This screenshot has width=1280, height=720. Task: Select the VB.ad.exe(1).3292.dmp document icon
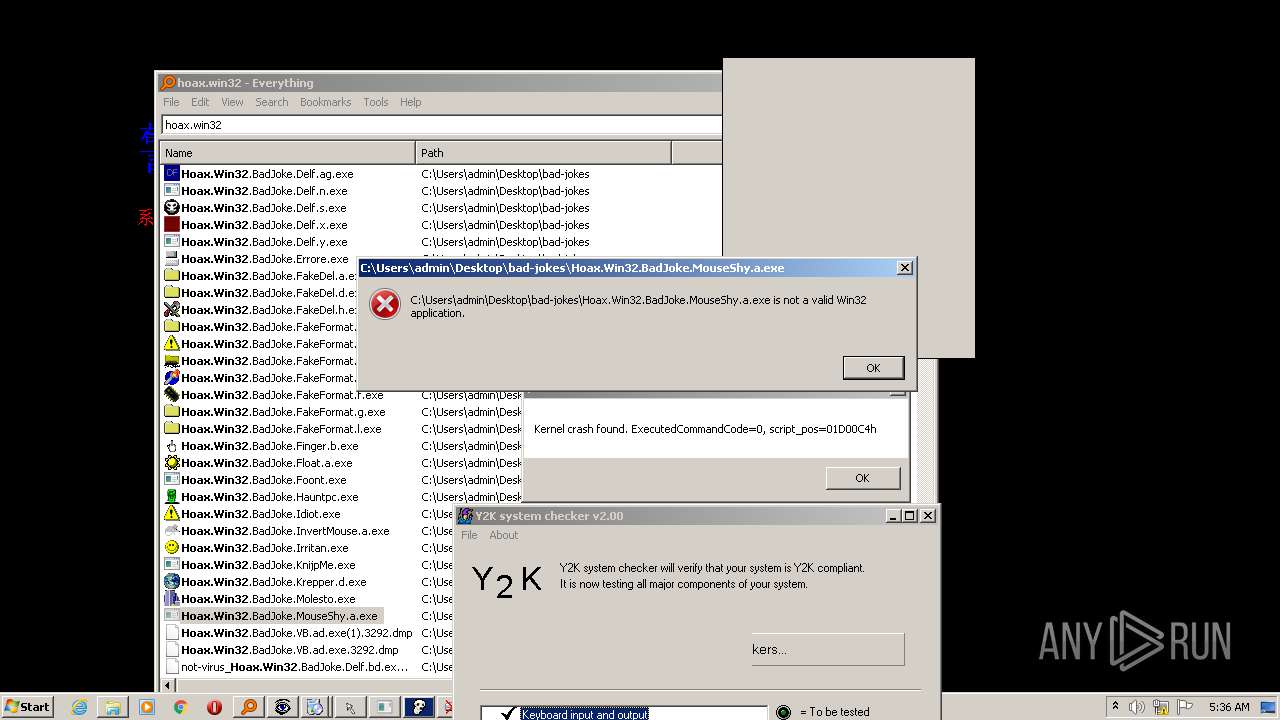click(171, 633)
